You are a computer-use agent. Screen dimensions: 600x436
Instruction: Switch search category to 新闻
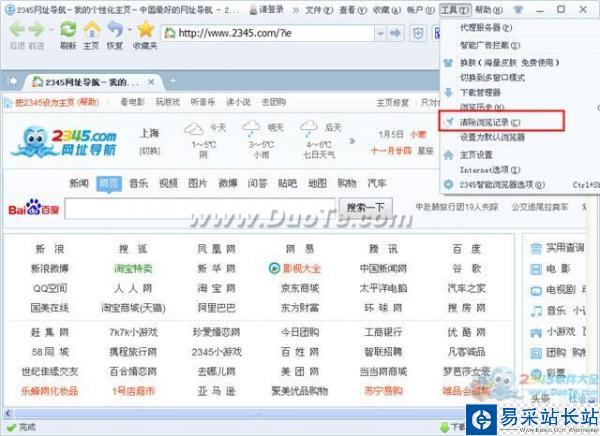coord(79,183)
